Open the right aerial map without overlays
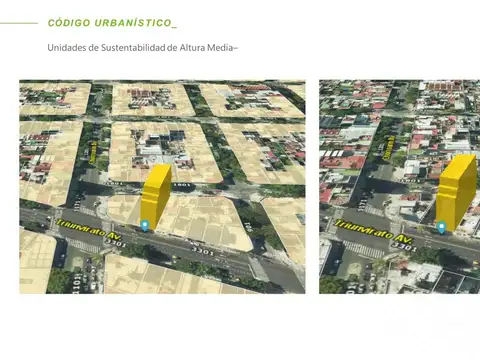This screenshot has height=360, width=480. coord(400,187)
